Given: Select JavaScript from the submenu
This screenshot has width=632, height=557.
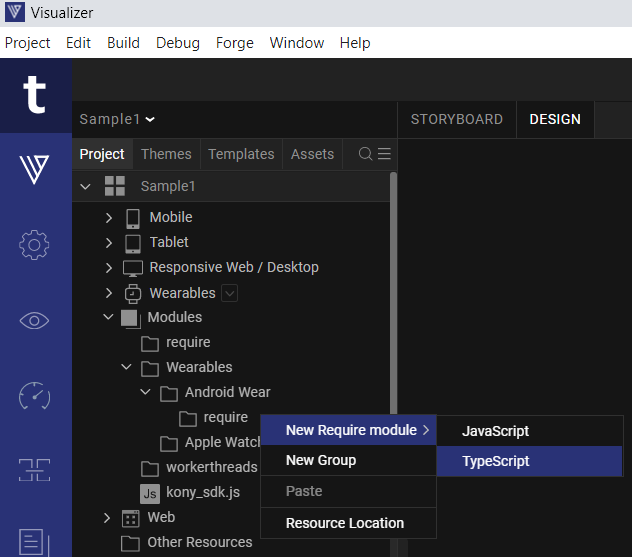Looking at the screenshot, I should 495,431.
